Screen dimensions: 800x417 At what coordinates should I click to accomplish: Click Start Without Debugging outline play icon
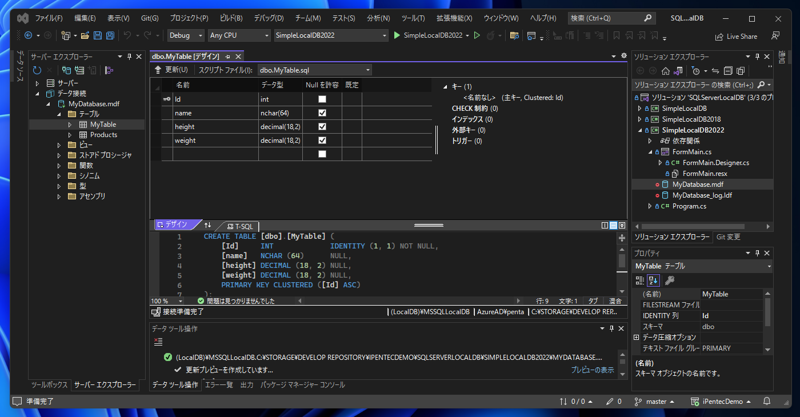477,36
